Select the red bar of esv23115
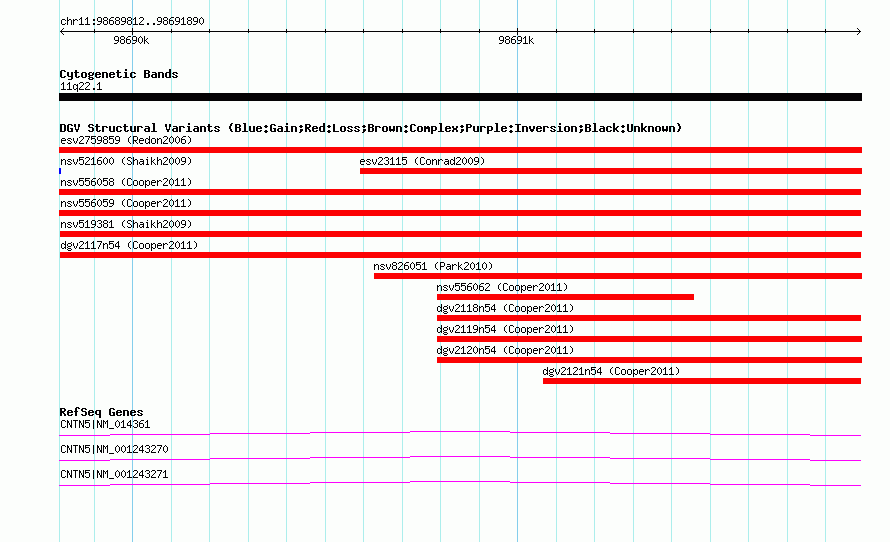Viewport: 890px width, 542px height. point(611,171)
